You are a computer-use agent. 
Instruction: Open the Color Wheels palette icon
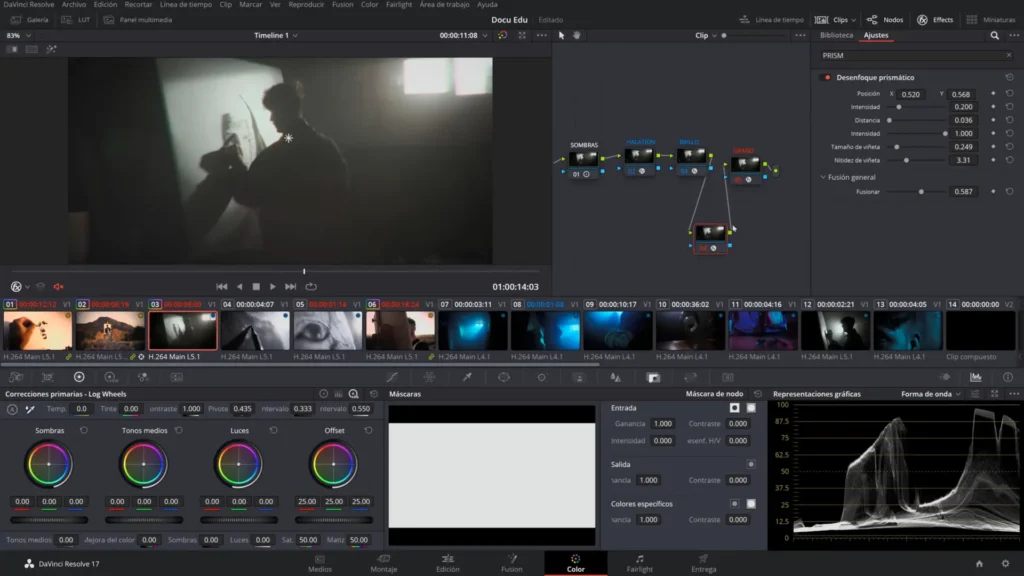[79, 377]
